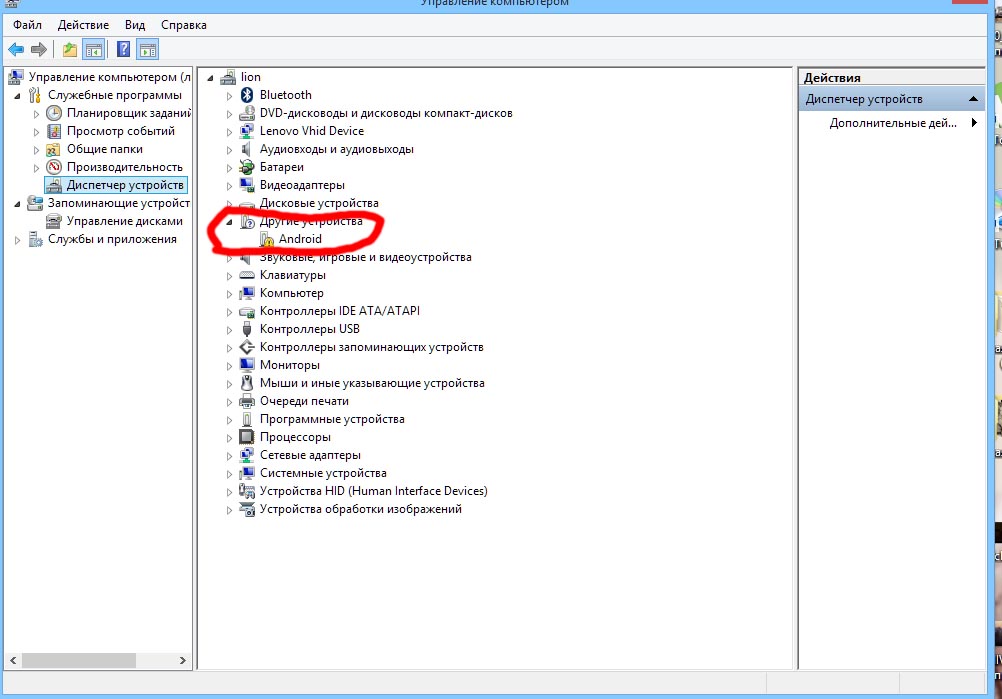Select the Планировщик заданий clock icon
Image resolution: width=1002 pixels, height=699 pixels.
coord(54,113)
